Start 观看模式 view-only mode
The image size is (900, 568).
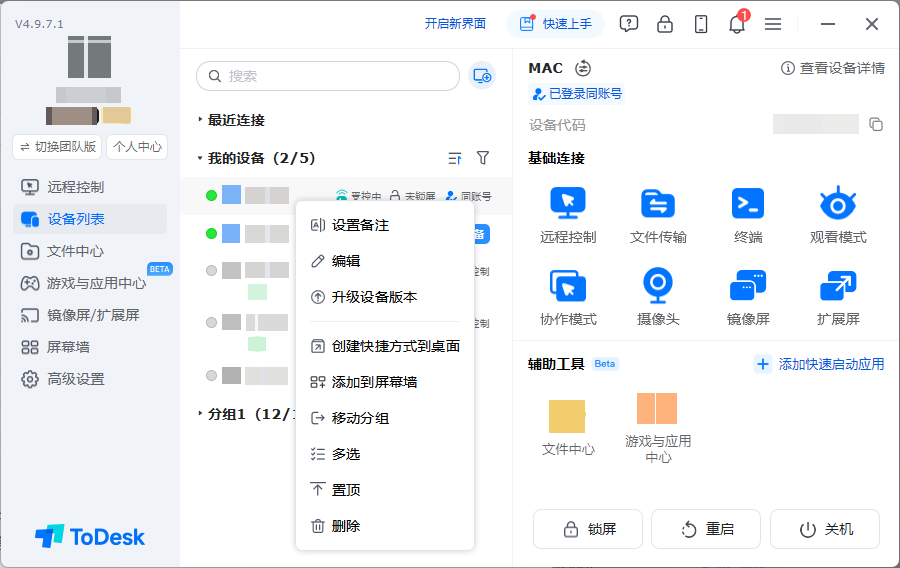[838, 203]
